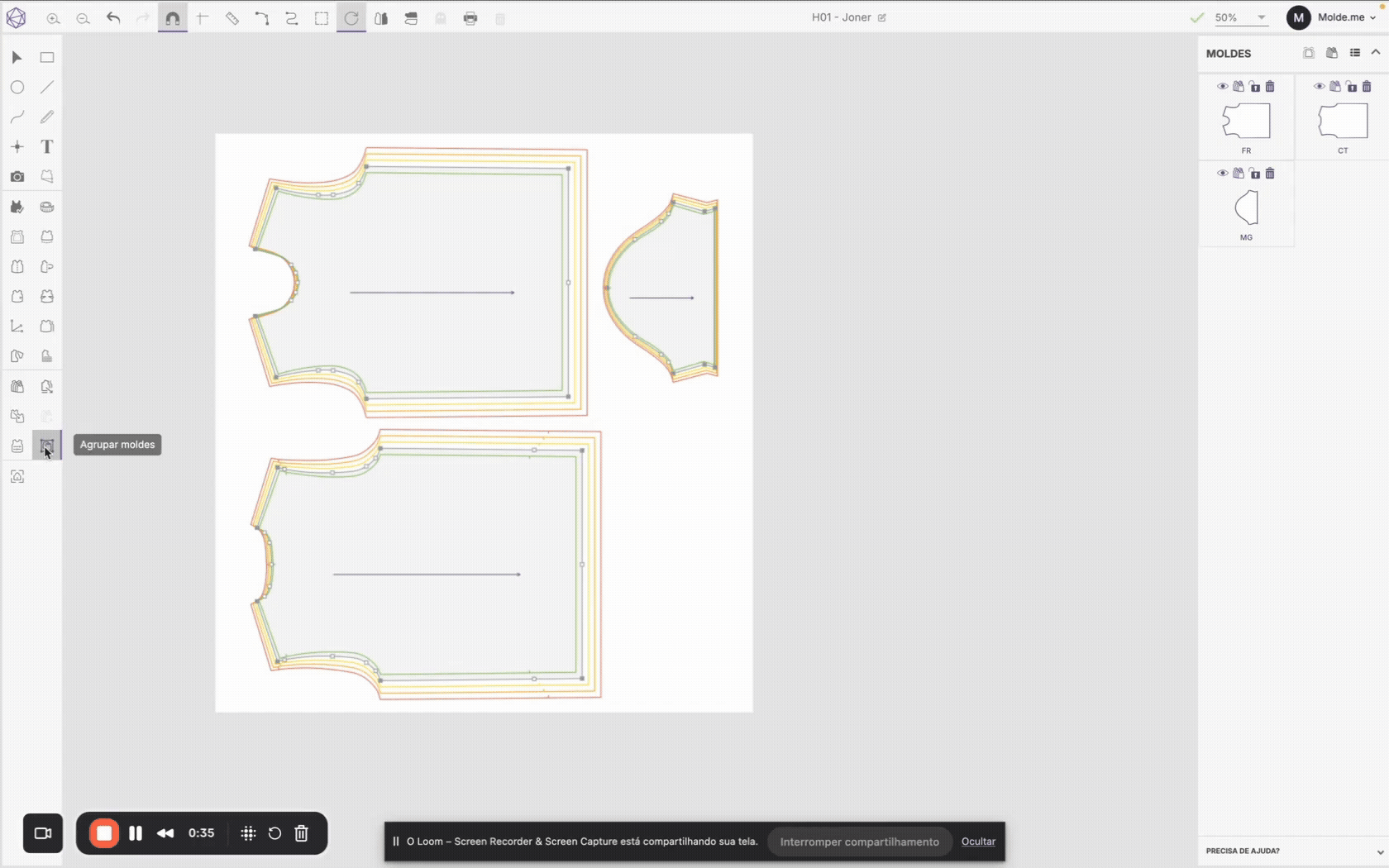The width and height of the screenshot is (1389, 868).
Task: Click Interromper compartilhamento button
Action: (x=859, y=842)
